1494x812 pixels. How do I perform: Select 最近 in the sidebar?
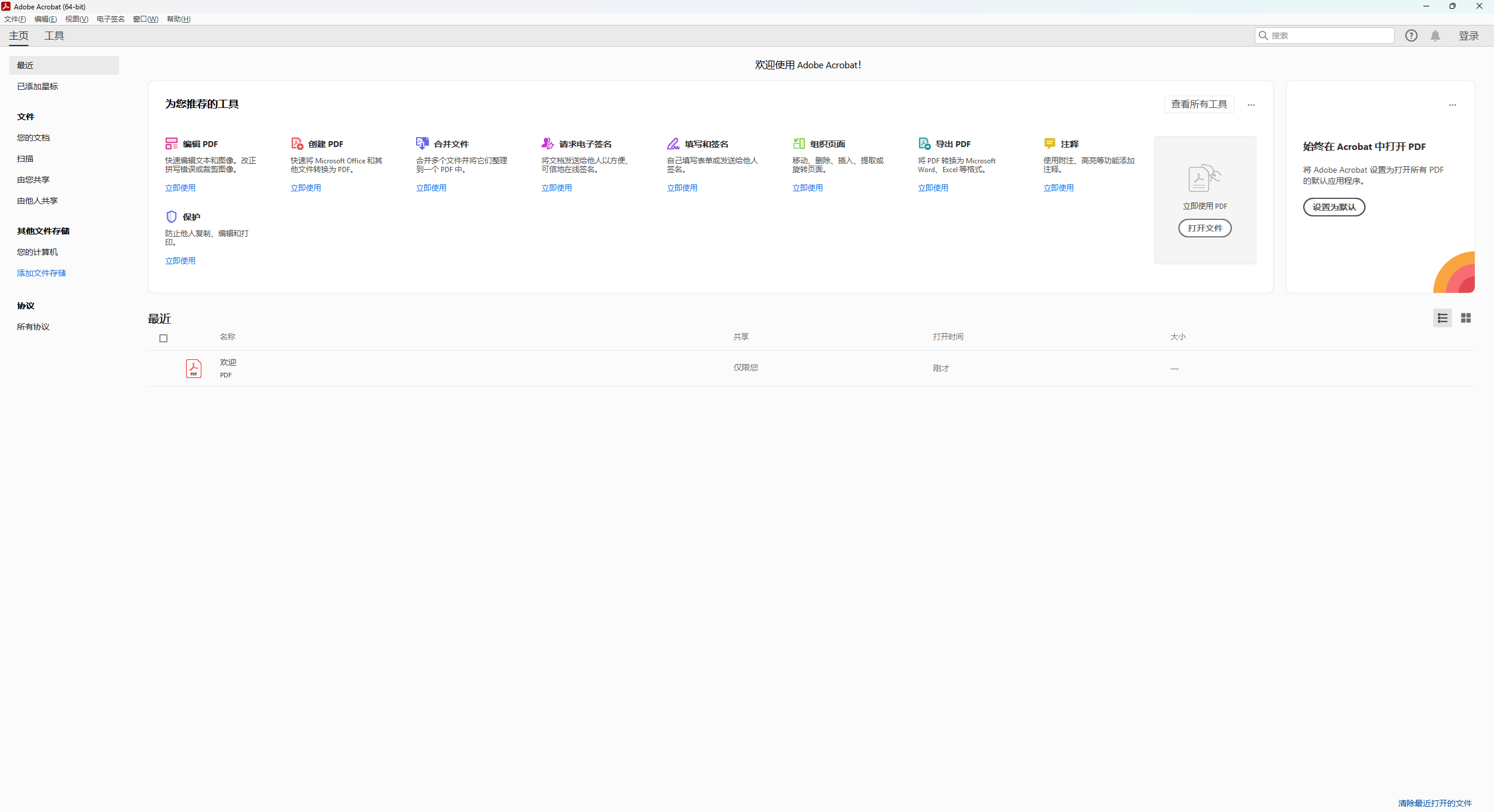point(64,65)
